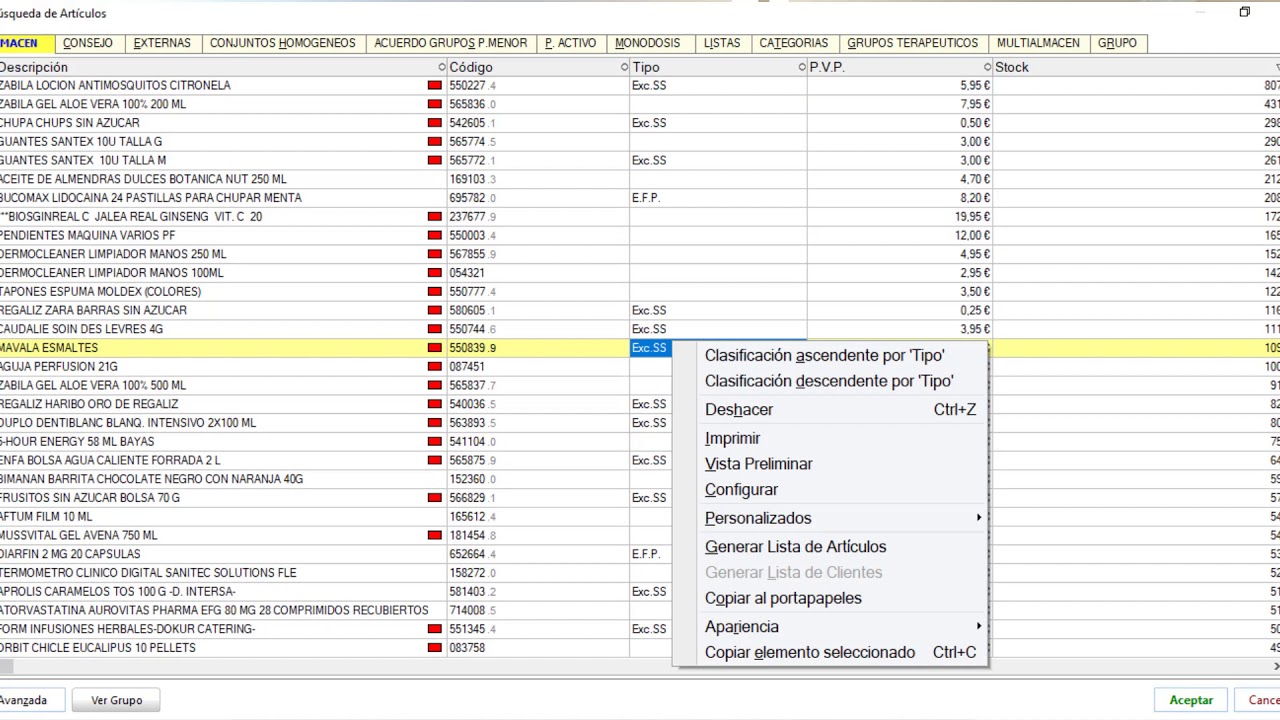Choose Generar Lista de Artículos
This screenshot has width=1280, height=720.
coord(796,547)
